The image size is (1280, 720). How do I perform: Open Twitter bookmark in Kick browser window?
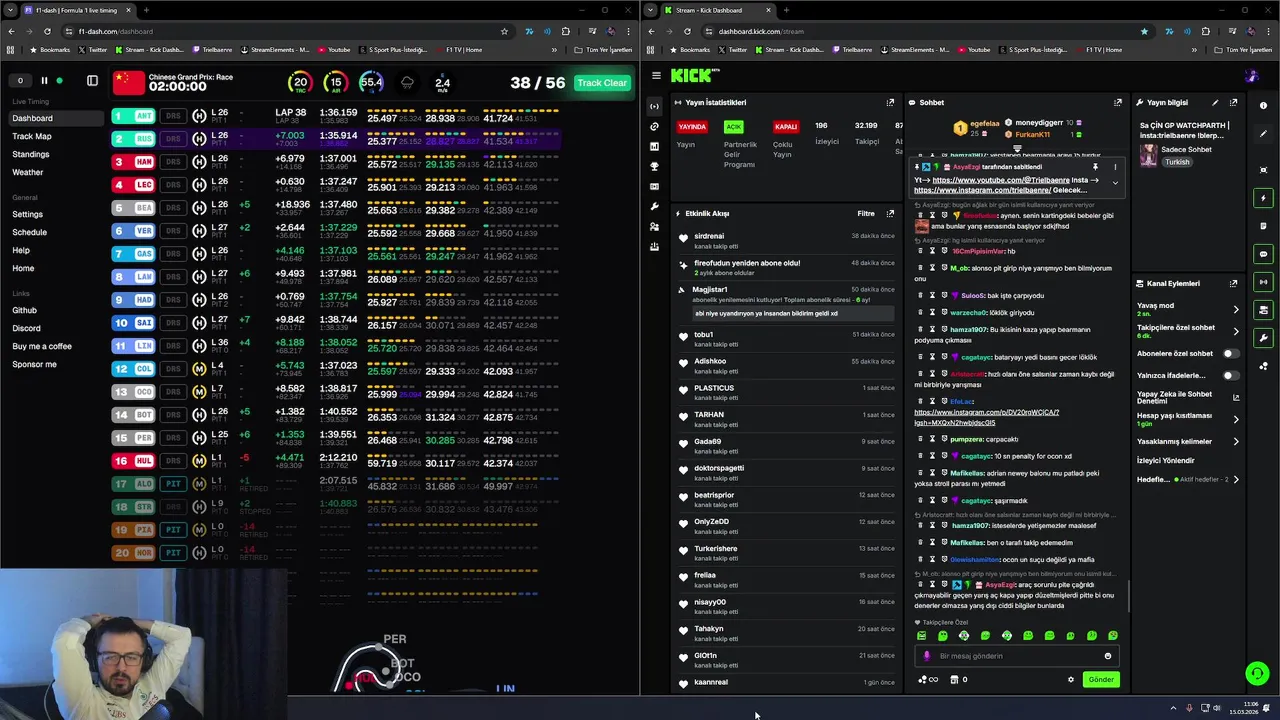click(x=732, y=49)
